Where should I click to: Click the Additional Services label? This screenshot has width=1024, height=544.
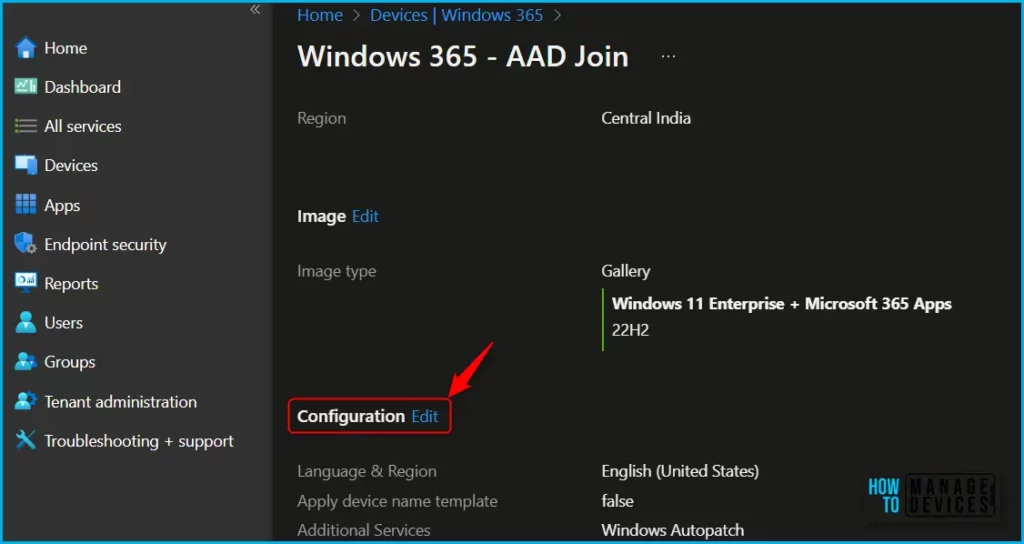(x=364, y=531)
